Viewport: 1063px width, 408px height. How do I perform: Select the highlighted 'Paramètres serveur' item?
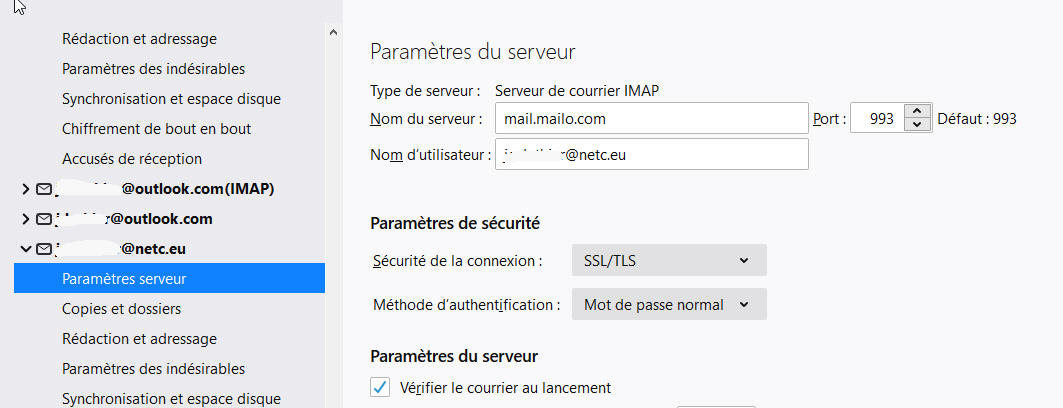click(124, 279)
